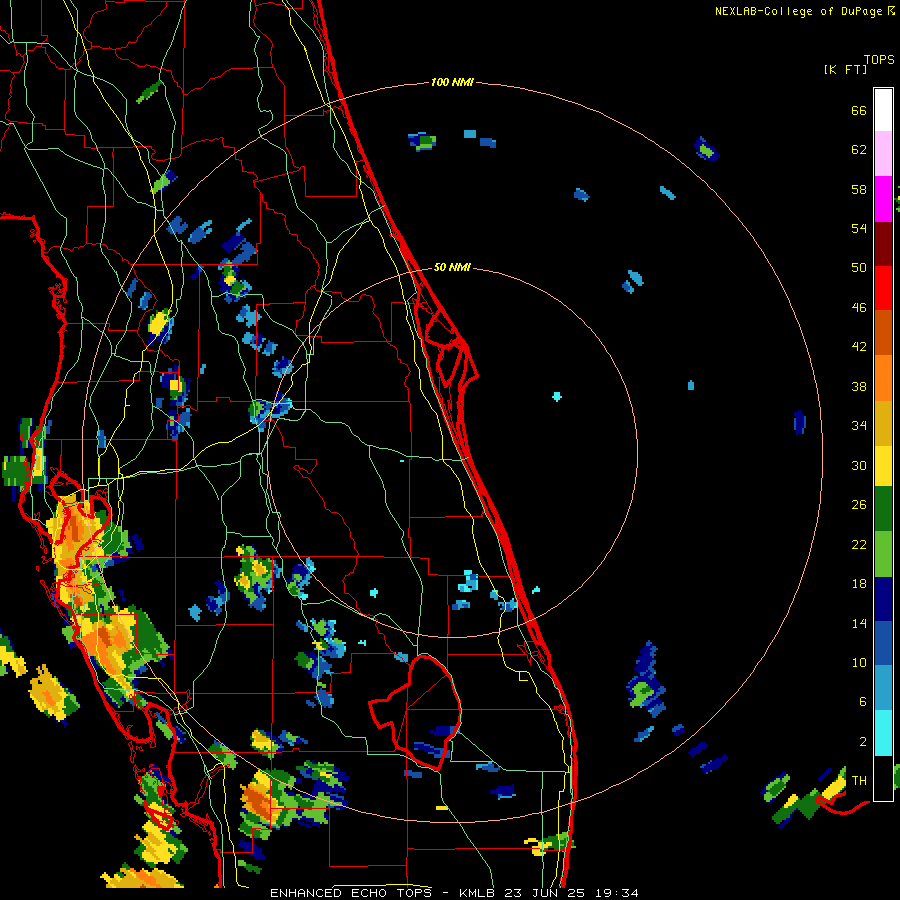This screenshot has width=900, height=900.
Task: Click the legend value "10"
Action: click(x=859, y=662)
